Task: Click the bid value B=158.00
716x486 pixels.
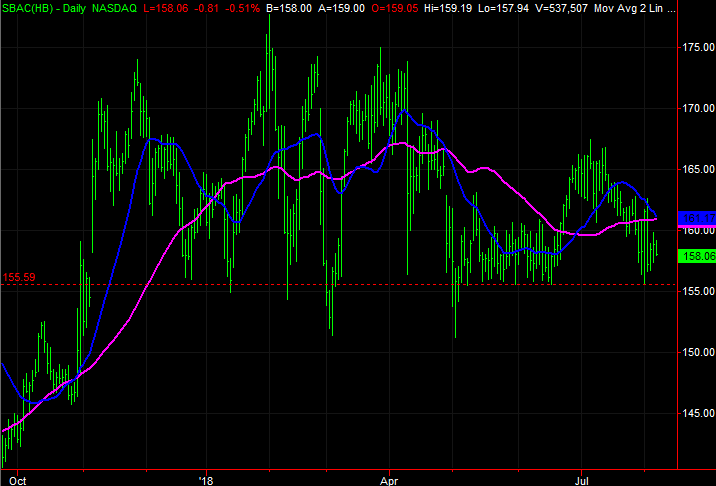Action: [289, 8]
